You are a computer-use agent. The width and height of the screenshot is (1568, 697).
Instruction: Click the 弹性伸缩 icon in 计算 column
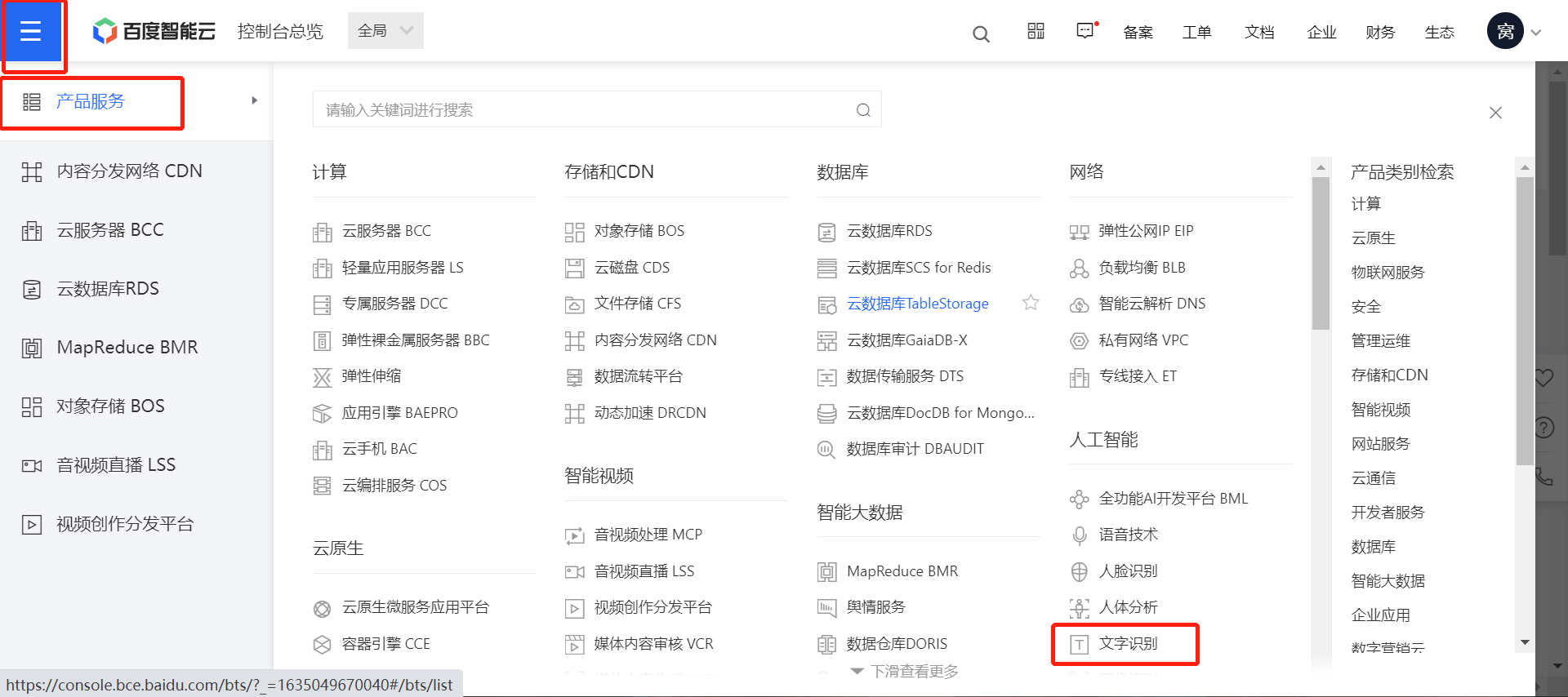pyautogui.click(x=323, y=377)
